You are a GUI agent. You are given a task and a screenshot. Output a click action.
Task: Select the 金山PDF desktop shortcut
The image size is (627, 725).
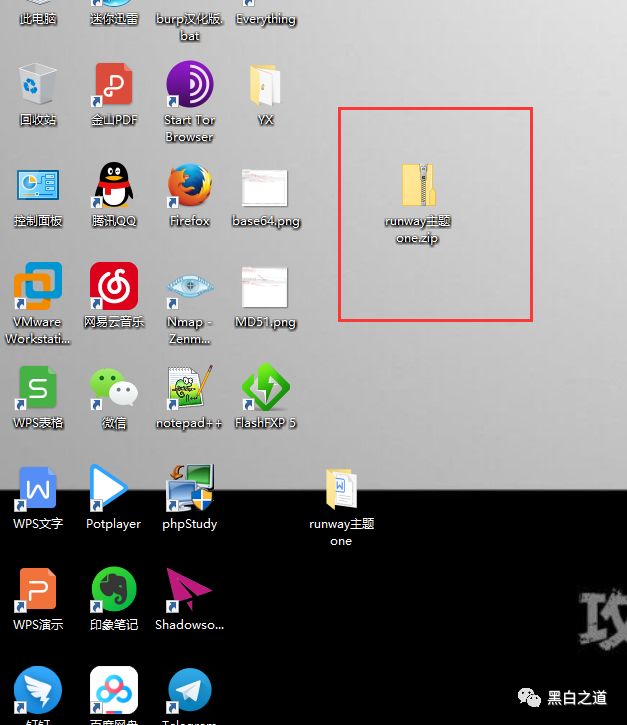point(114,86)
